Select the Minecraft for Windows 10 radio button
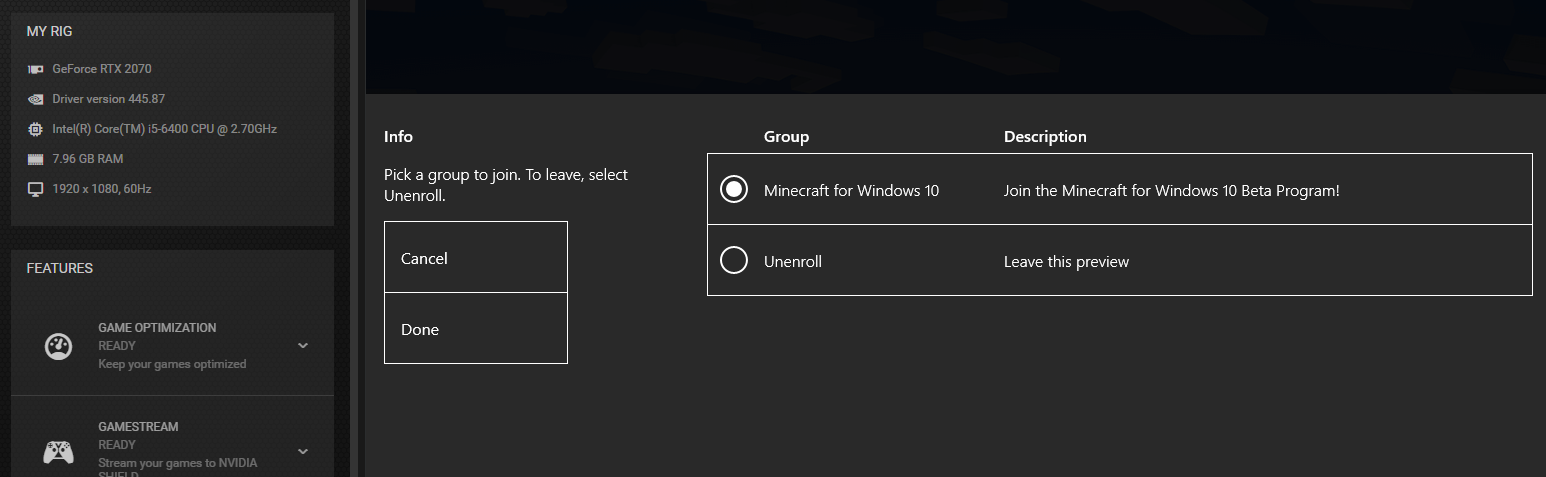Image resolution: width=1546 pixels, height=477 pixels. point(734,189)
